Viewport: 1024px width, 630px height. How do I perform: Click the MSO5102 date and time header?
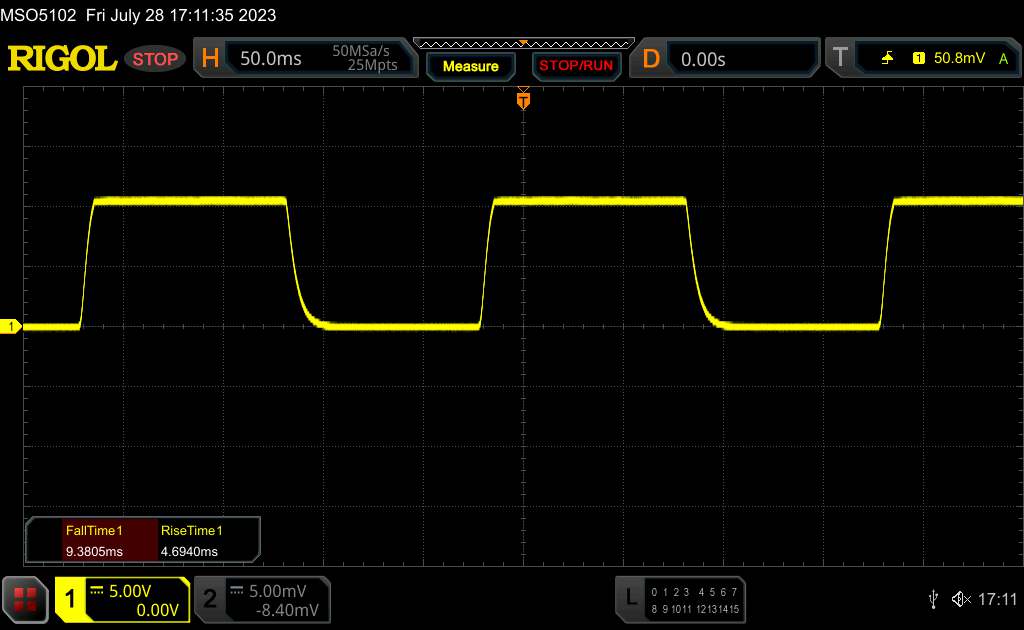point(138,15)
